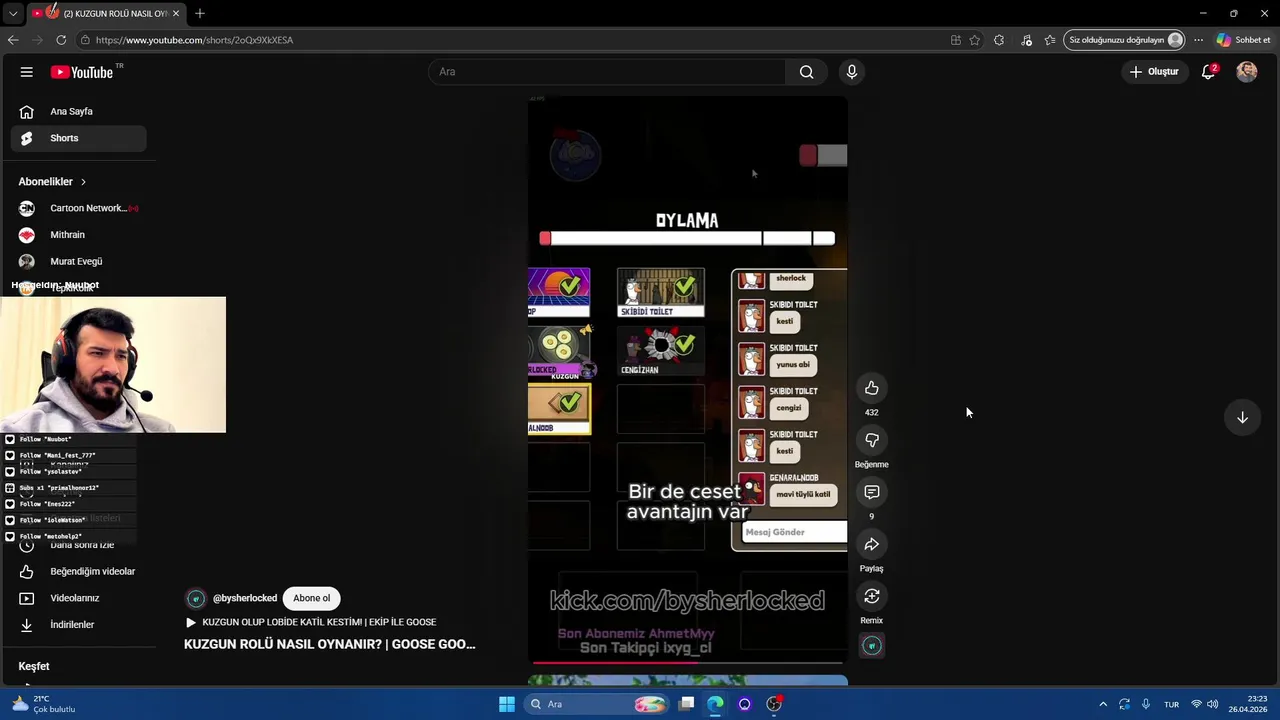Open Copilot Sohbet et button

click(1243, 40)
